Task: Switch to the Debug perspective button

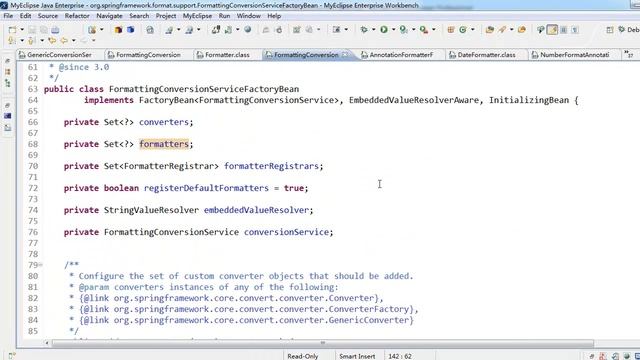Action: pos(629,30)
